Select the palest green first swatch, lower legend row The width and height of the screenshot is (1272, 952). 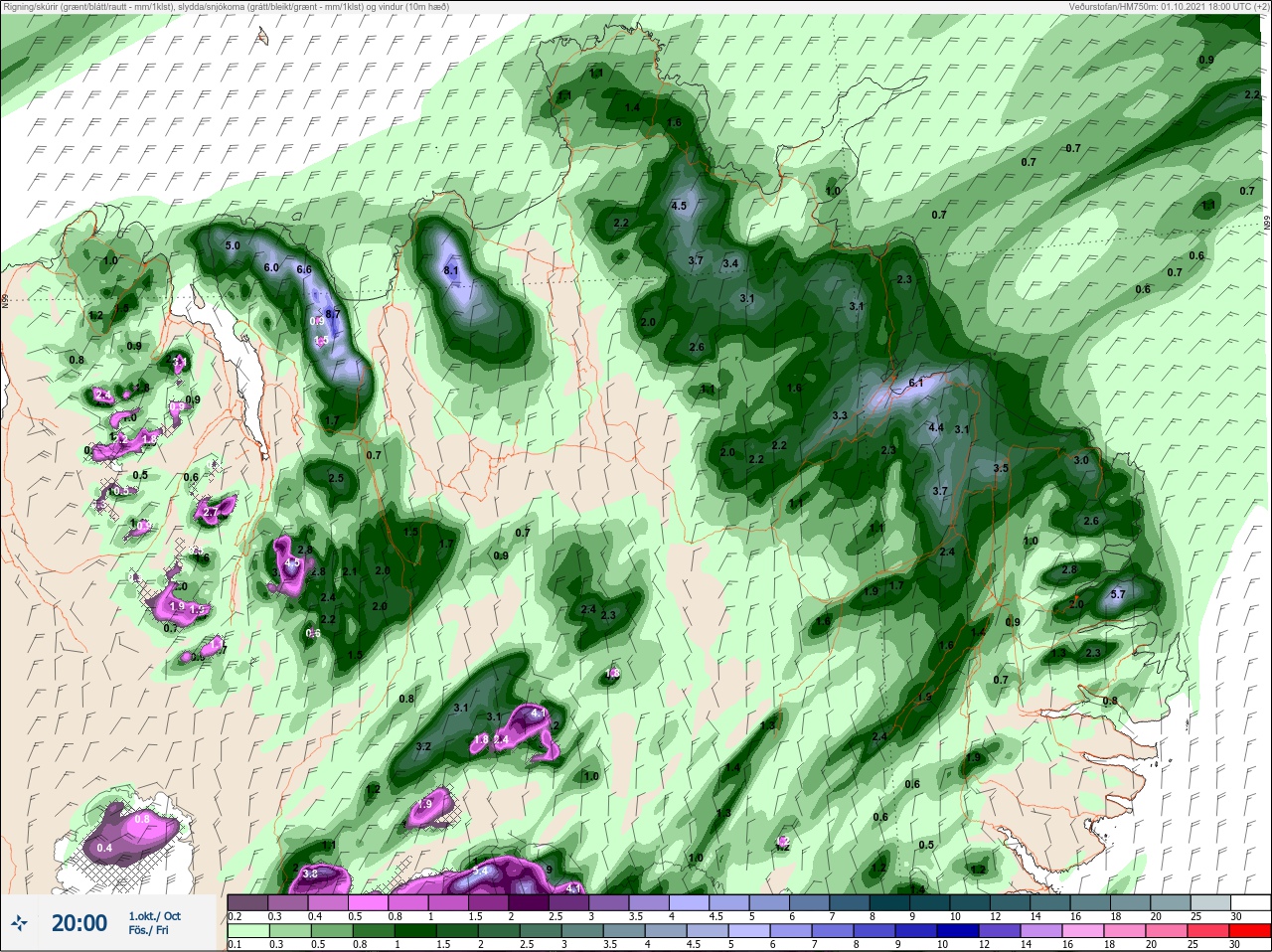247,932
